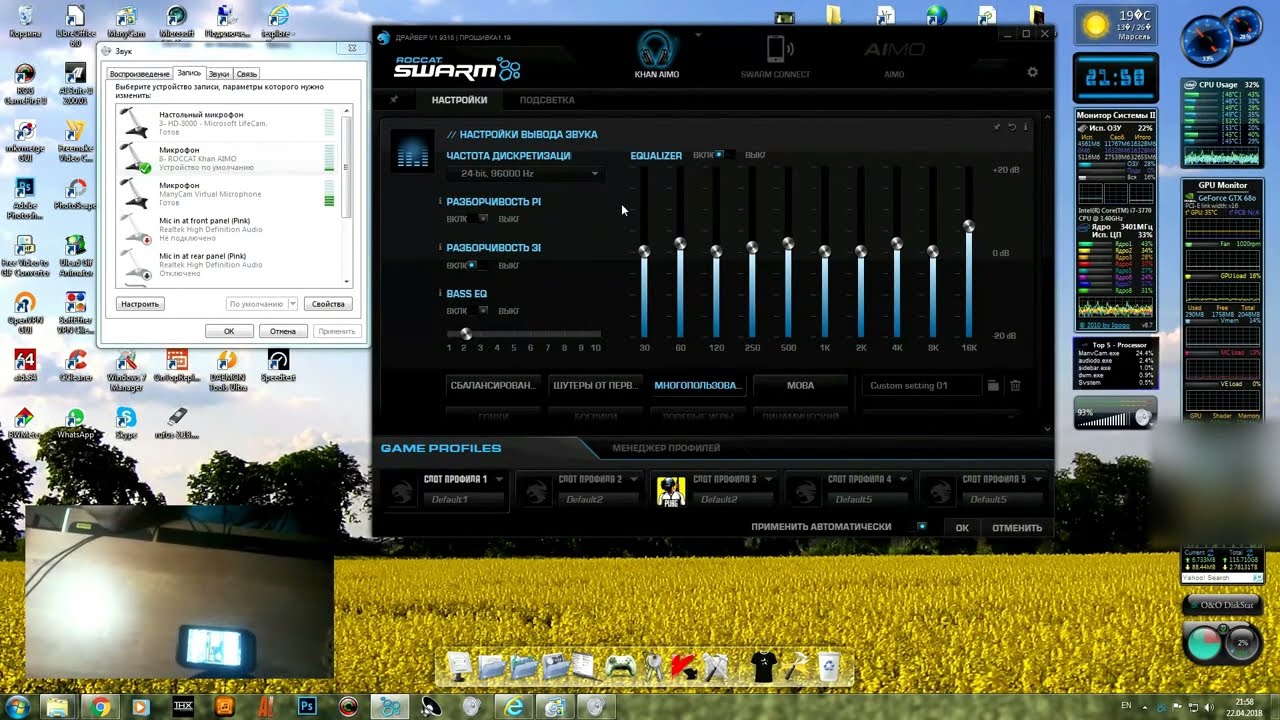Click the trash icon next to Custom setting 01
The width and height of the screenshot is (1280, 720).
(x=1015, y=386)
